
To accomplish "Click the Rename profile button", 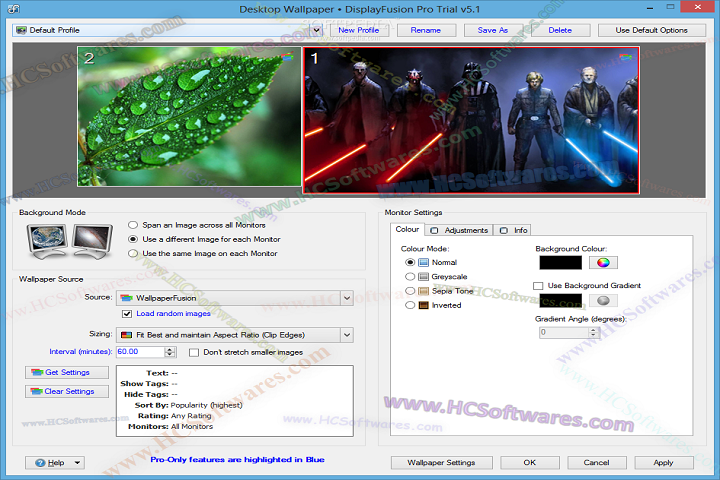I will tap(426, 30).
